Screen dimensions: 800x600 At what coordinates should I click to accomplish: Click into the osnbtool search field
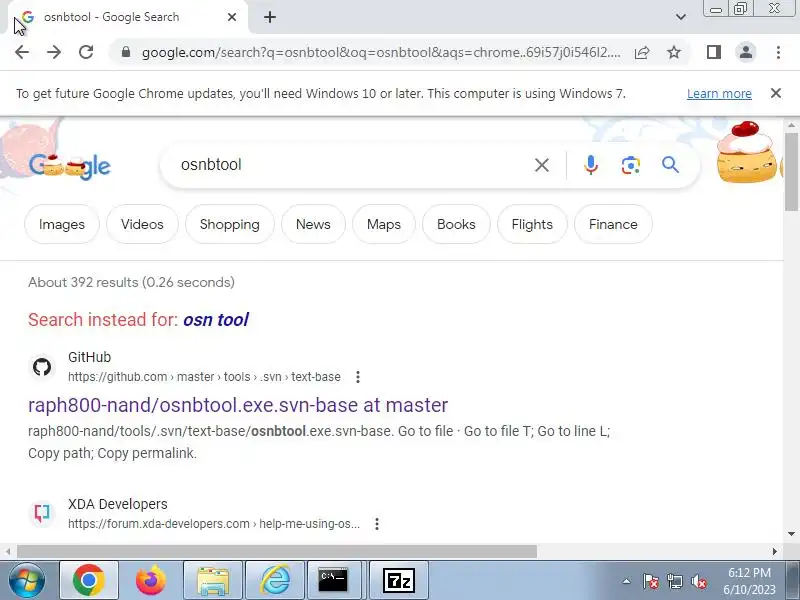pos(352,165)
